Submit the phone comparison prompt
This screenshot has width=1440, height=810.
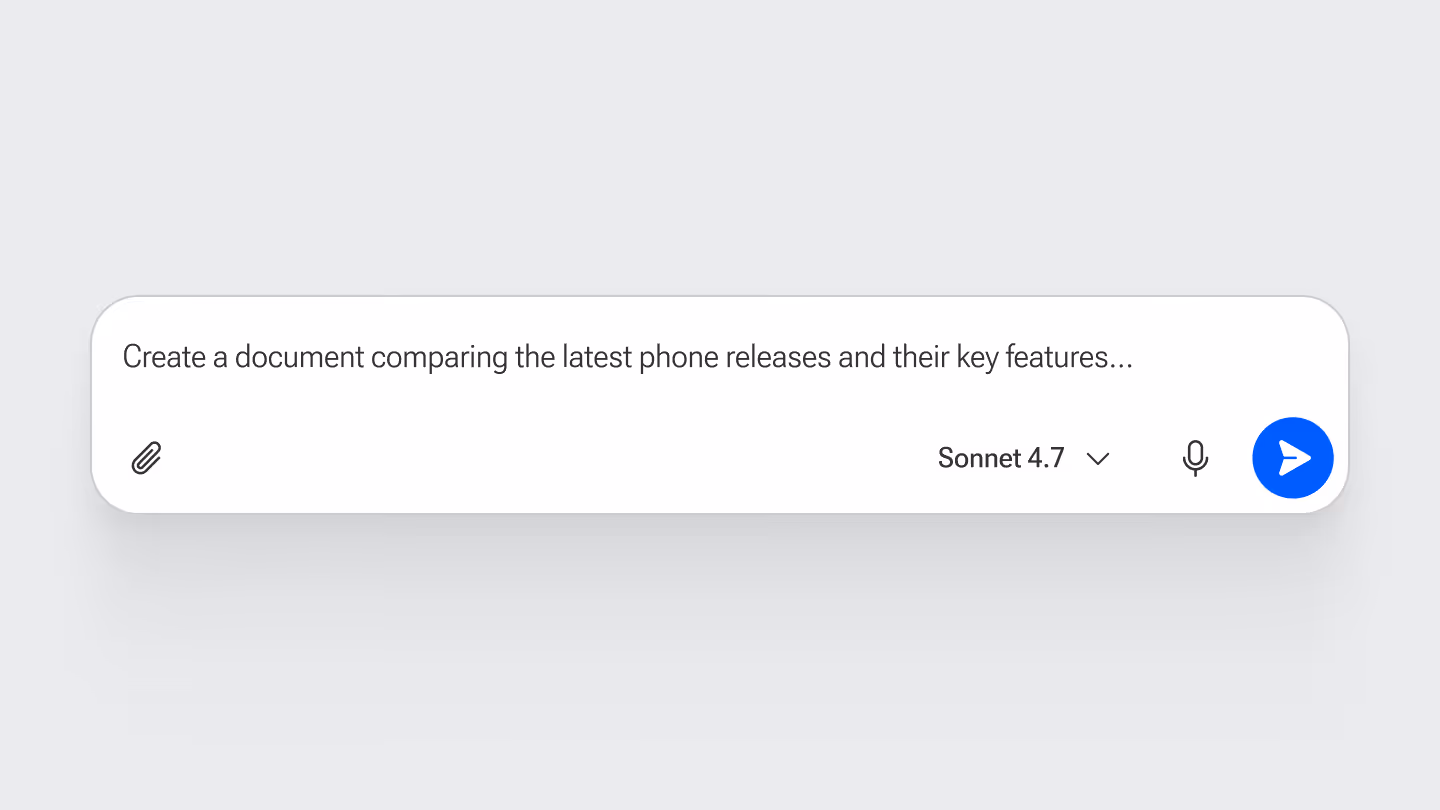1293,458
